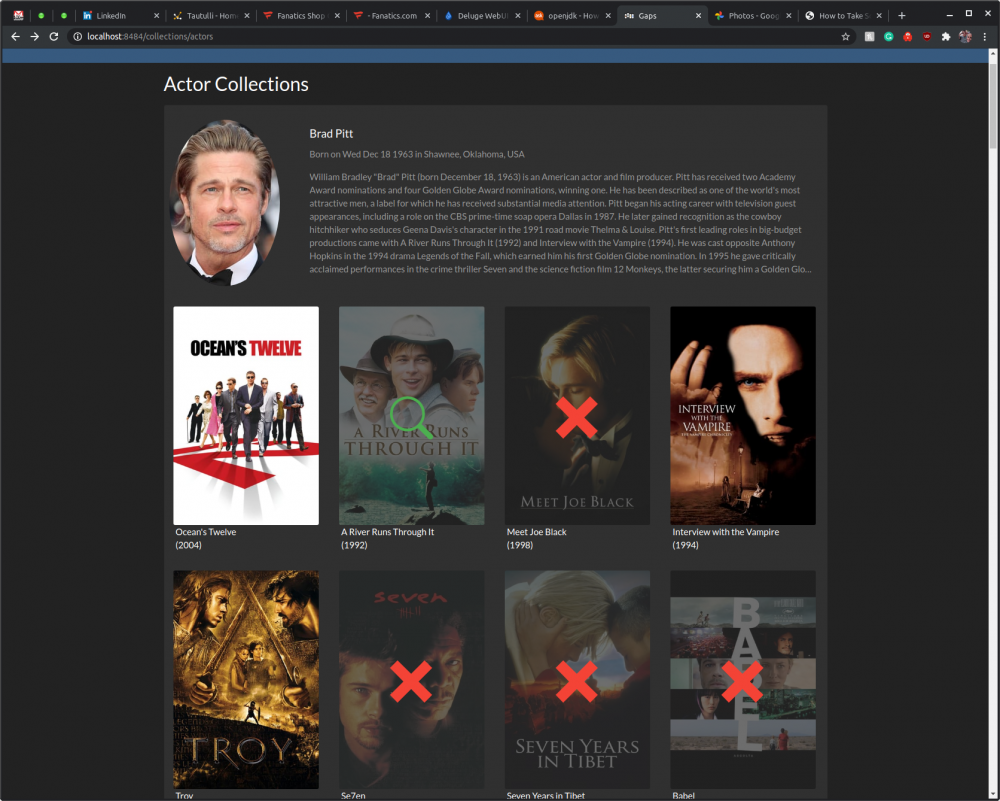Screen dimensions: 1000x801
Task: Click the browser forward arrow
Action: (34, 36)
